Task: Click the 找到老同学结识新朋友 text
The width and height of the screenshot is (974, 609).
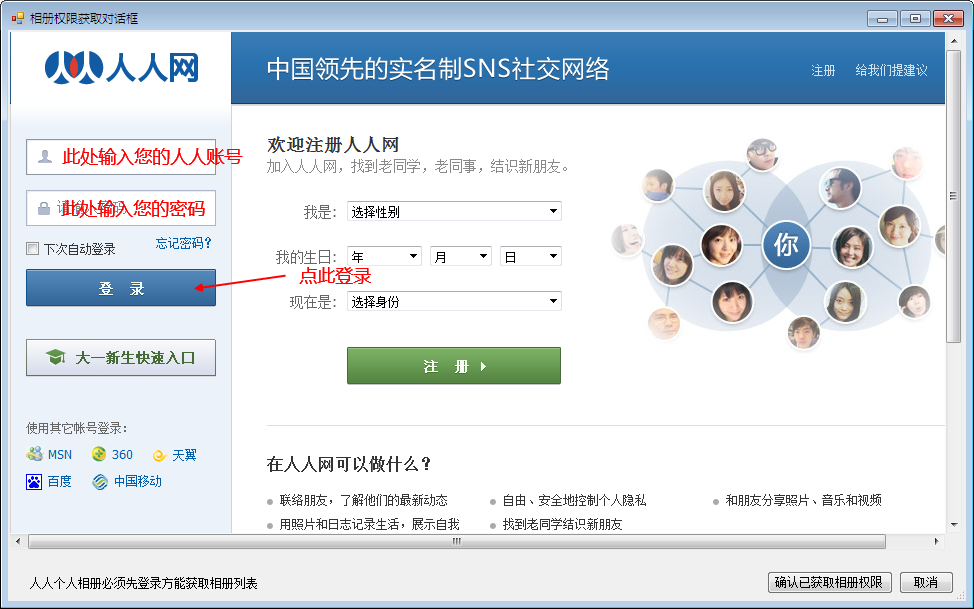Action: pos(562,524)
